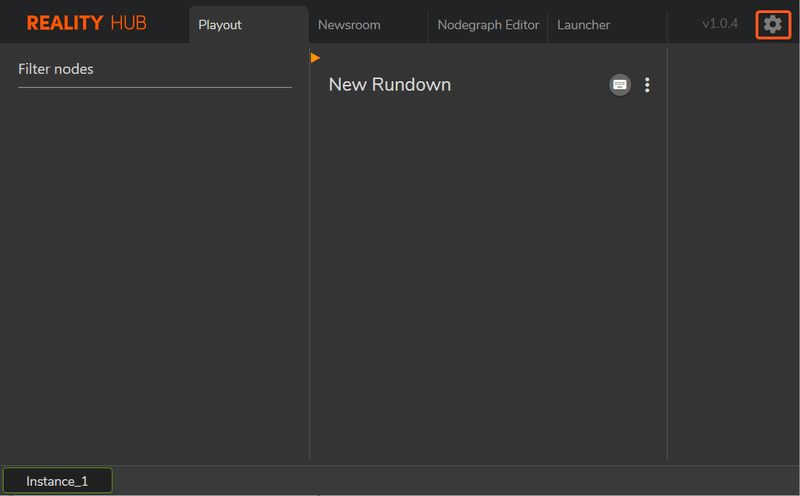Screen dimensions: 800x496
Task: Switch to the Playout tab
Action: pyautogui.click(x=248, y=24)
